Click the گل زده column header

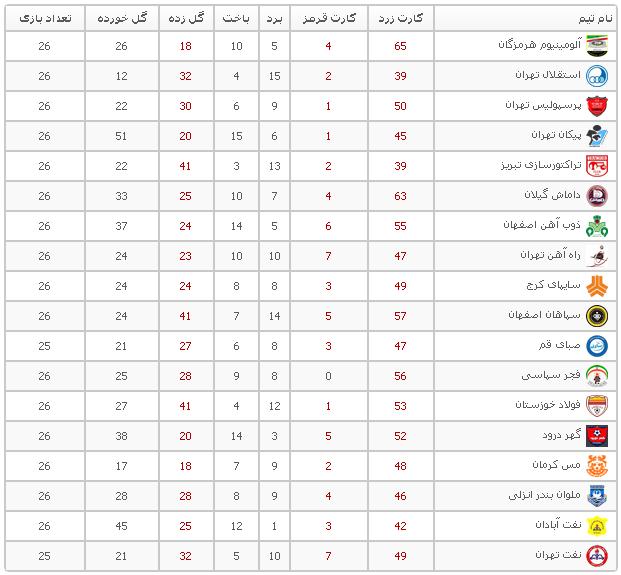point(186,18)
